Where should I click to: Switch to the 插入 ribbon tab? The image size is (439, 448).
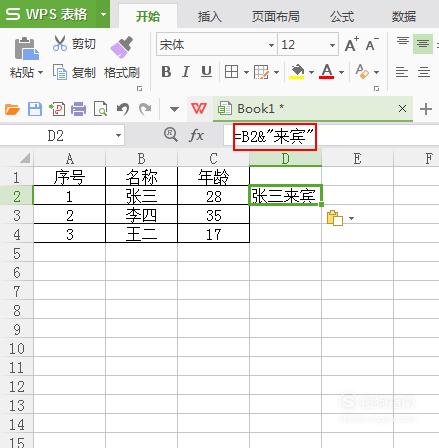click(210, 16)
